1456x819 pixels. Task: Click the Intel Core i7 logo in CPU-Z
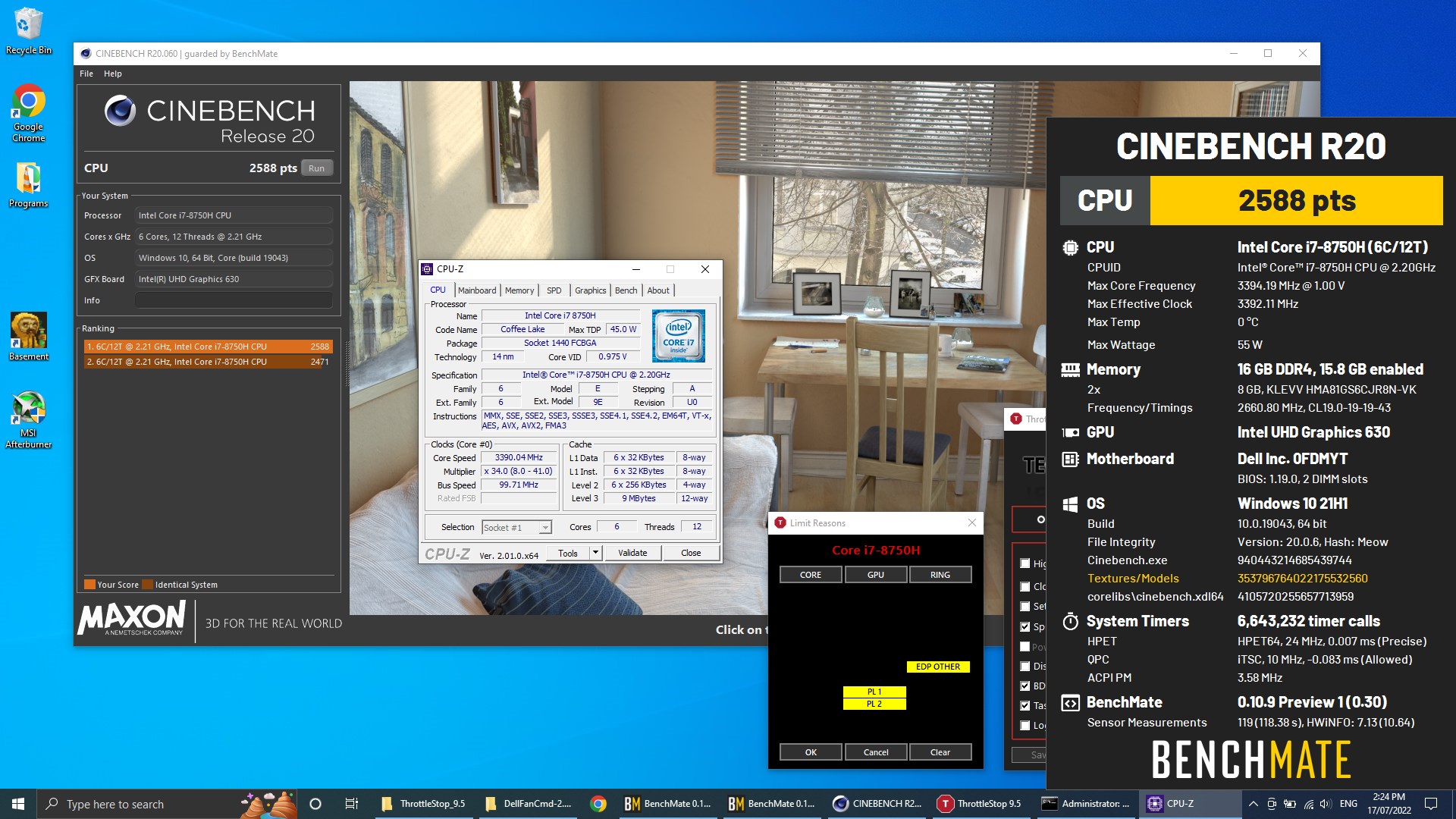(678, 335)
